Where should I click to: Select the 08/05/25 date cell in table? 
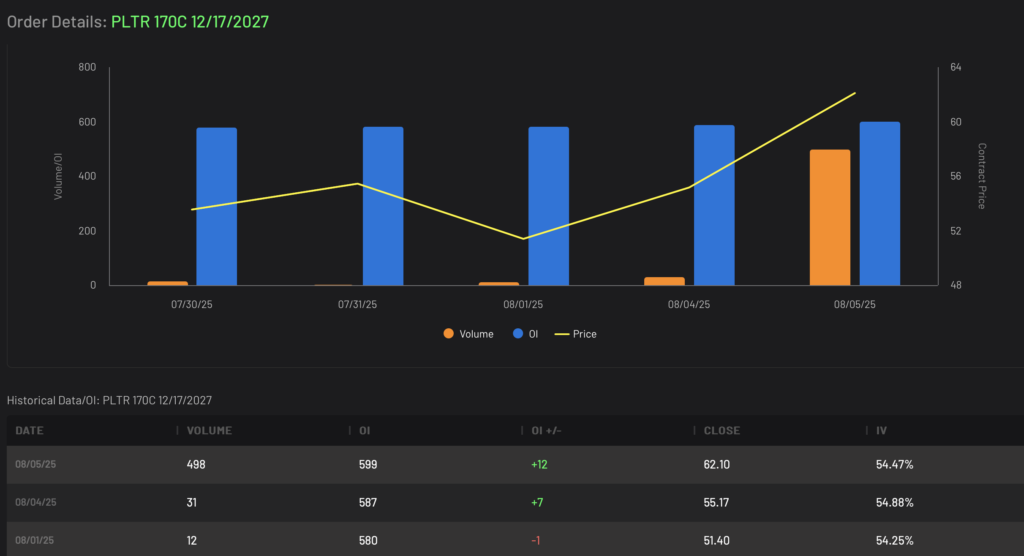click(36, 465)
